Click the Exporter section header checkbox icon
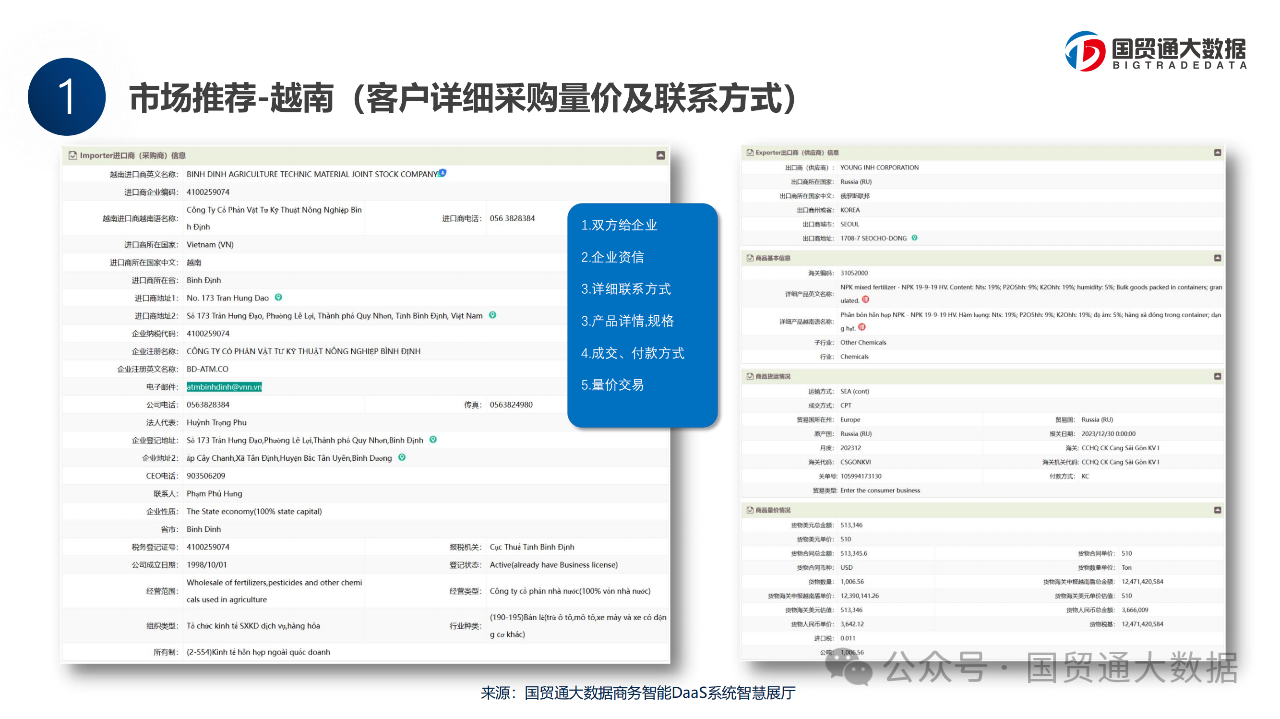Image resolution: width=1280 pixels, height=719 pixels. 747,153
